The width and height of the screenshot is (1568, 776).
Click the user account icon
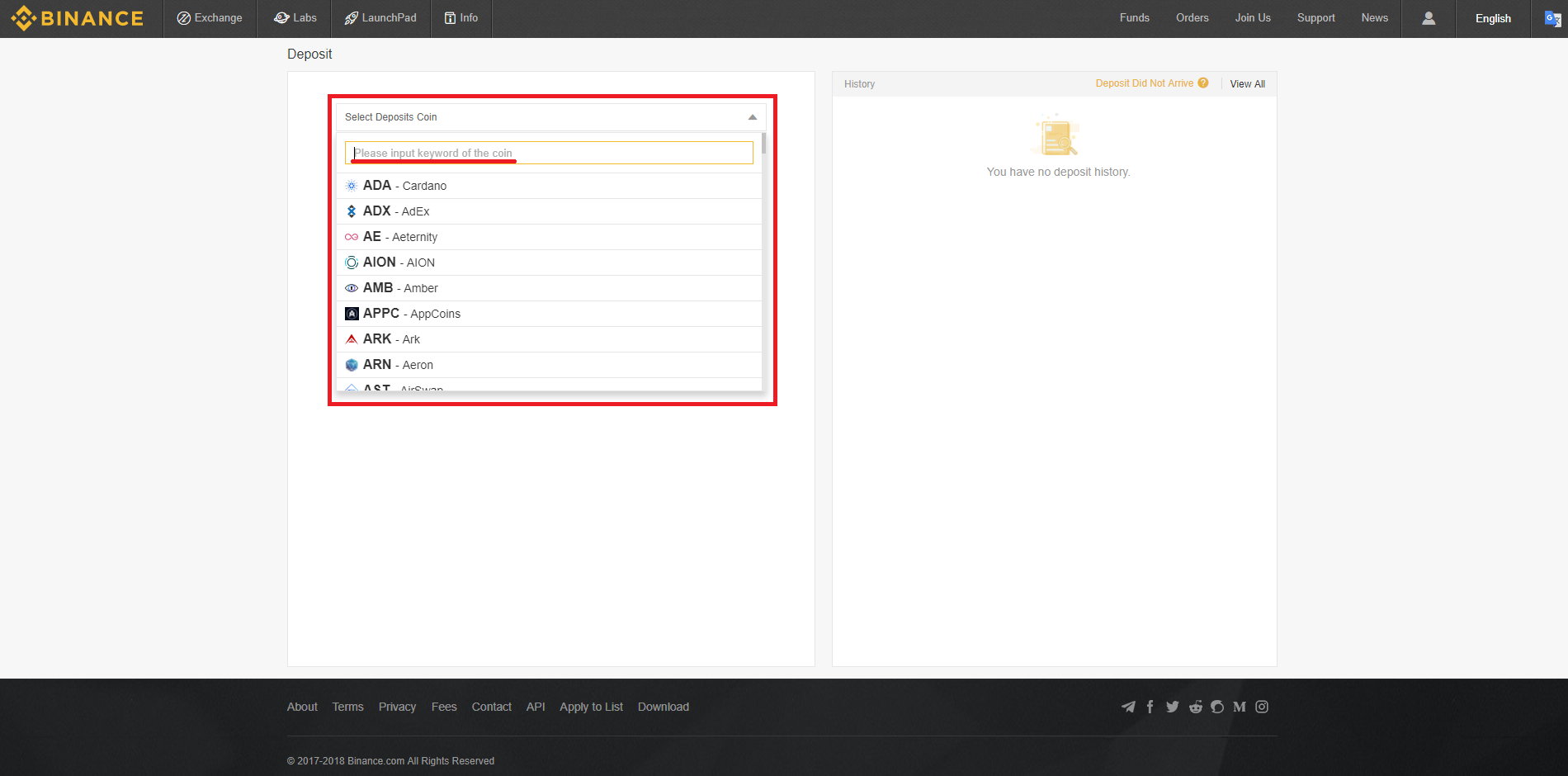tap(1429, 18)
